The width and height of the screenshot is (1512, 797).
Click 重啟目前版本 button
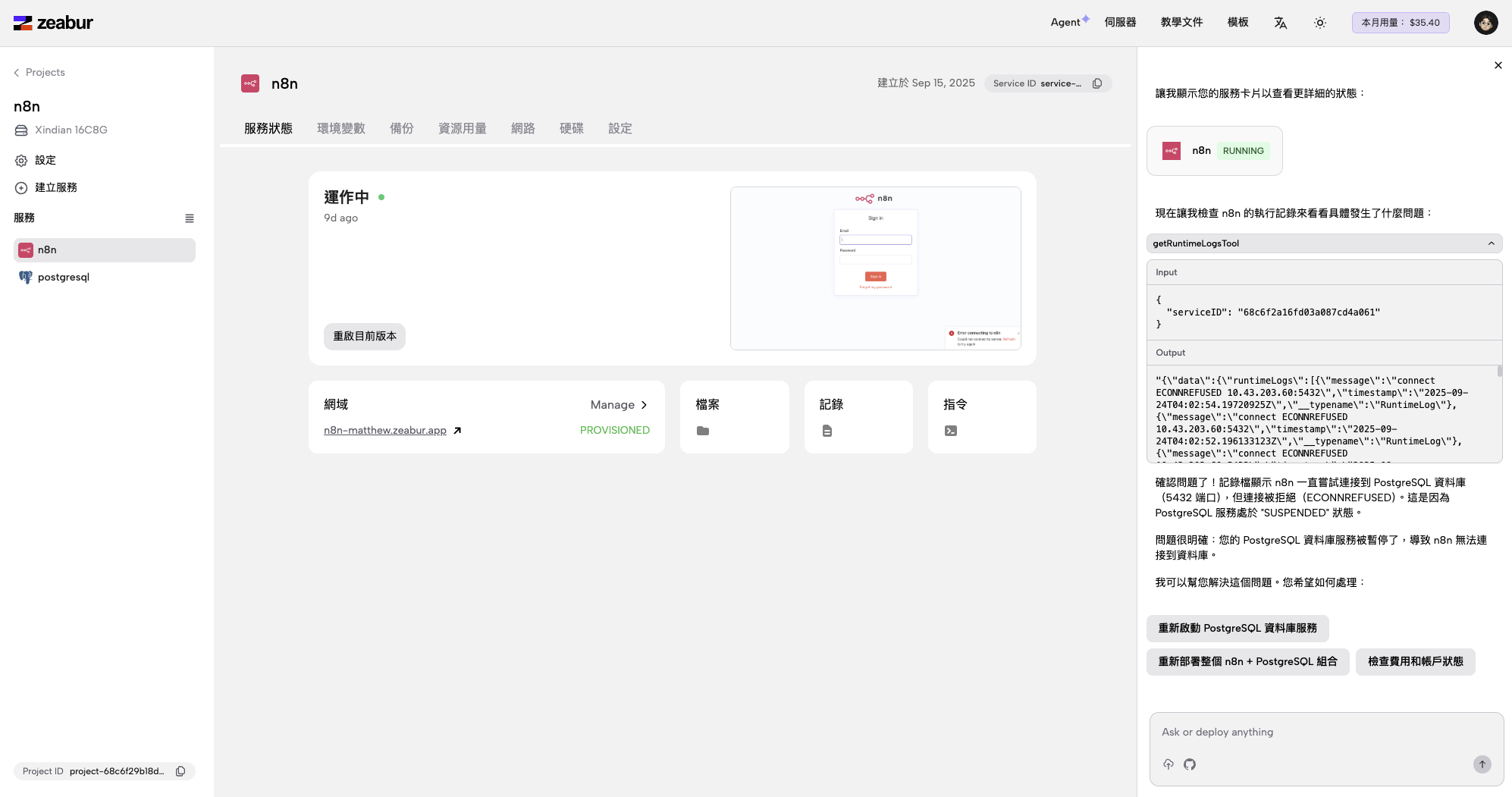click(x=365, y=337)
